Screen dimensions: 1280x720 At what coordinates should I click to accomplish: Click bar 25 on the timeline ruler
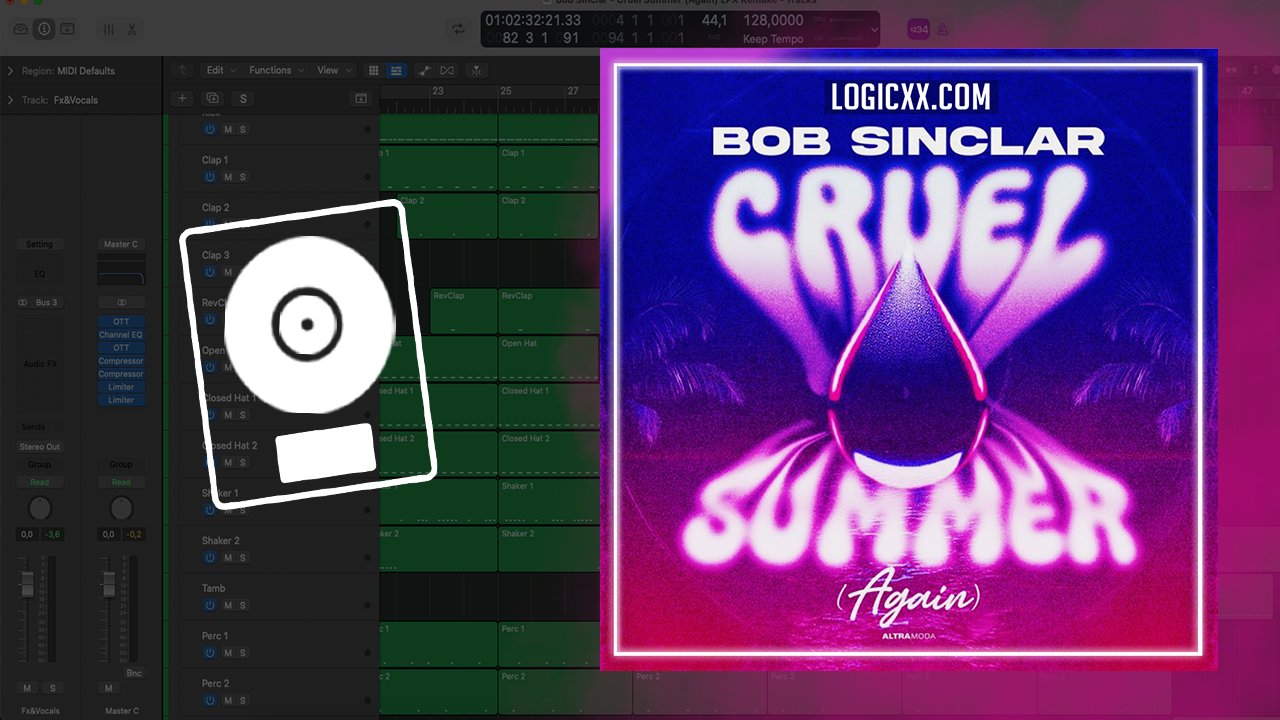click(506, 91)
